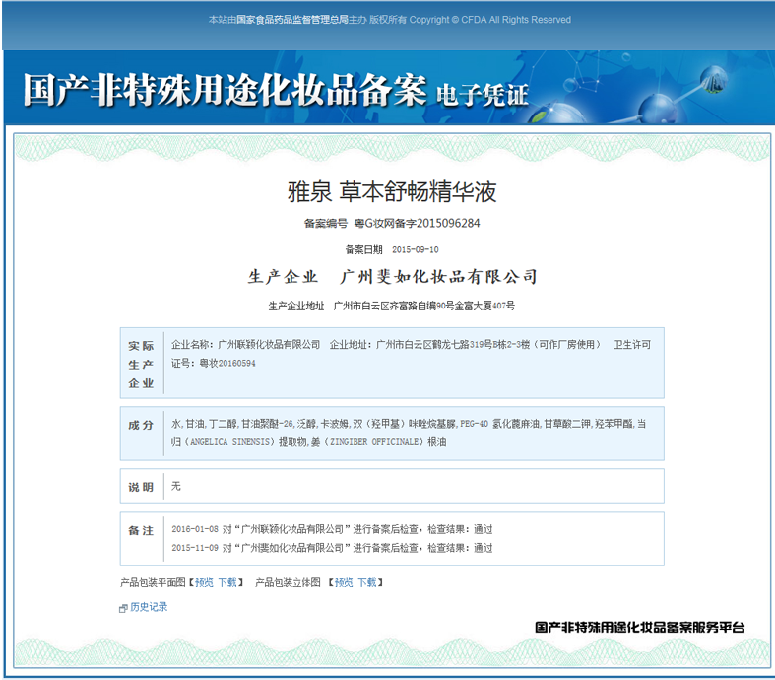Preview the 产品包装立体图 3D packaging image
Screen dimensions: 775x680
[x=344, y=583]
